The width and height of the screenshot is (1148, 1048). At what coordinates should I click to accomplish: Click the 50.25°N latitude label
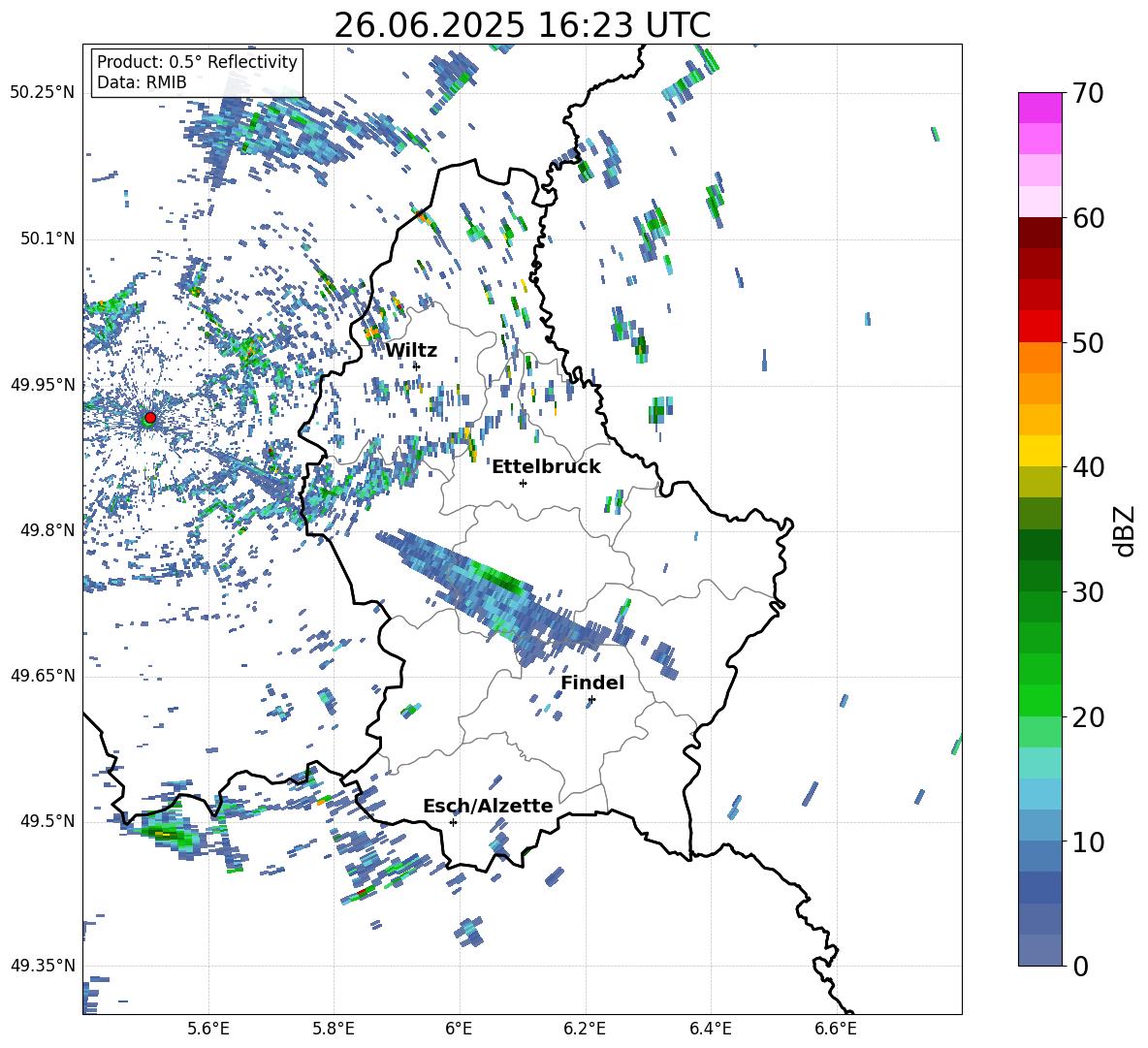[x=43, y=93]
